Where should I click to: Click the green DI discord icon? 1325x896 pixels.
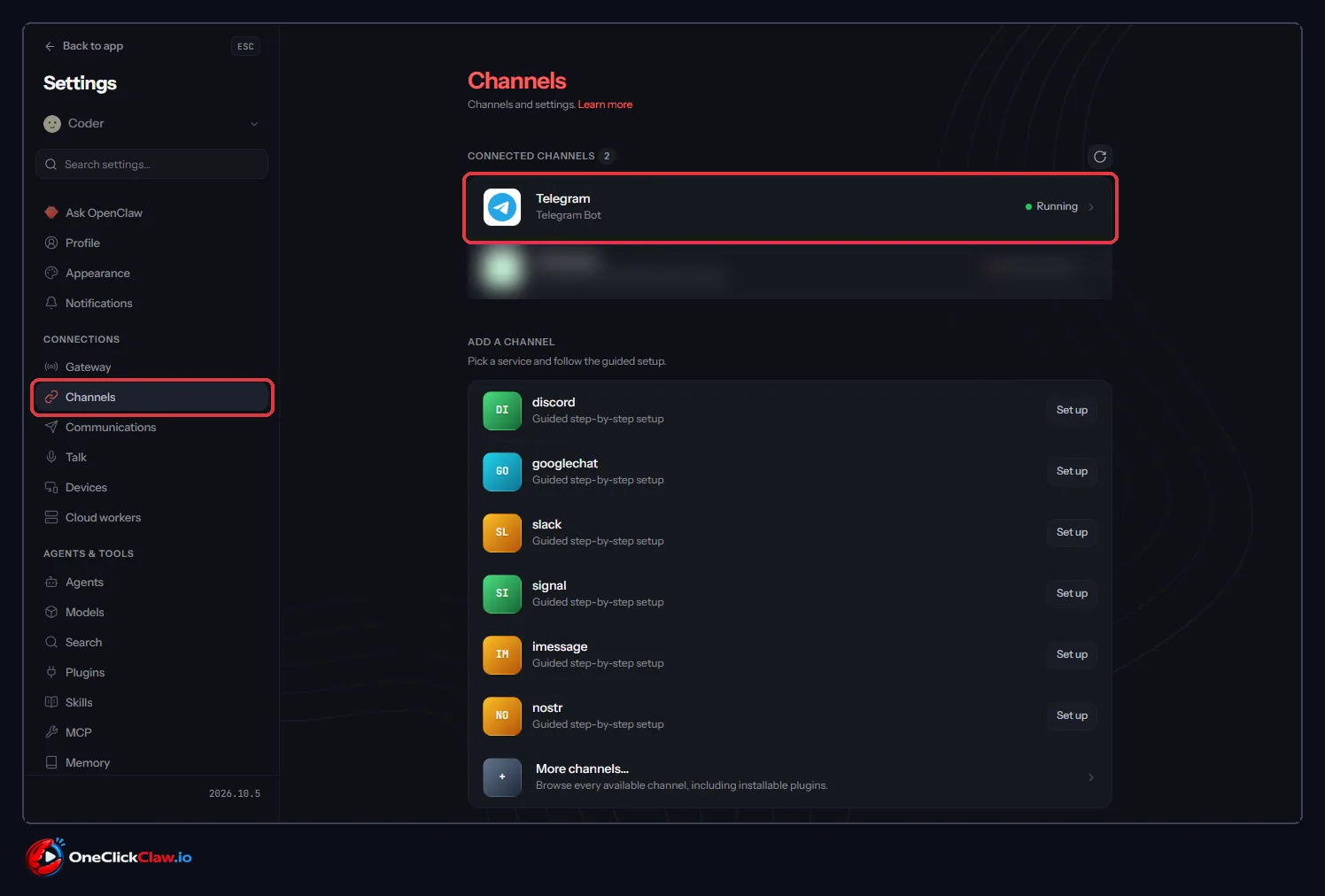[502, 410]
